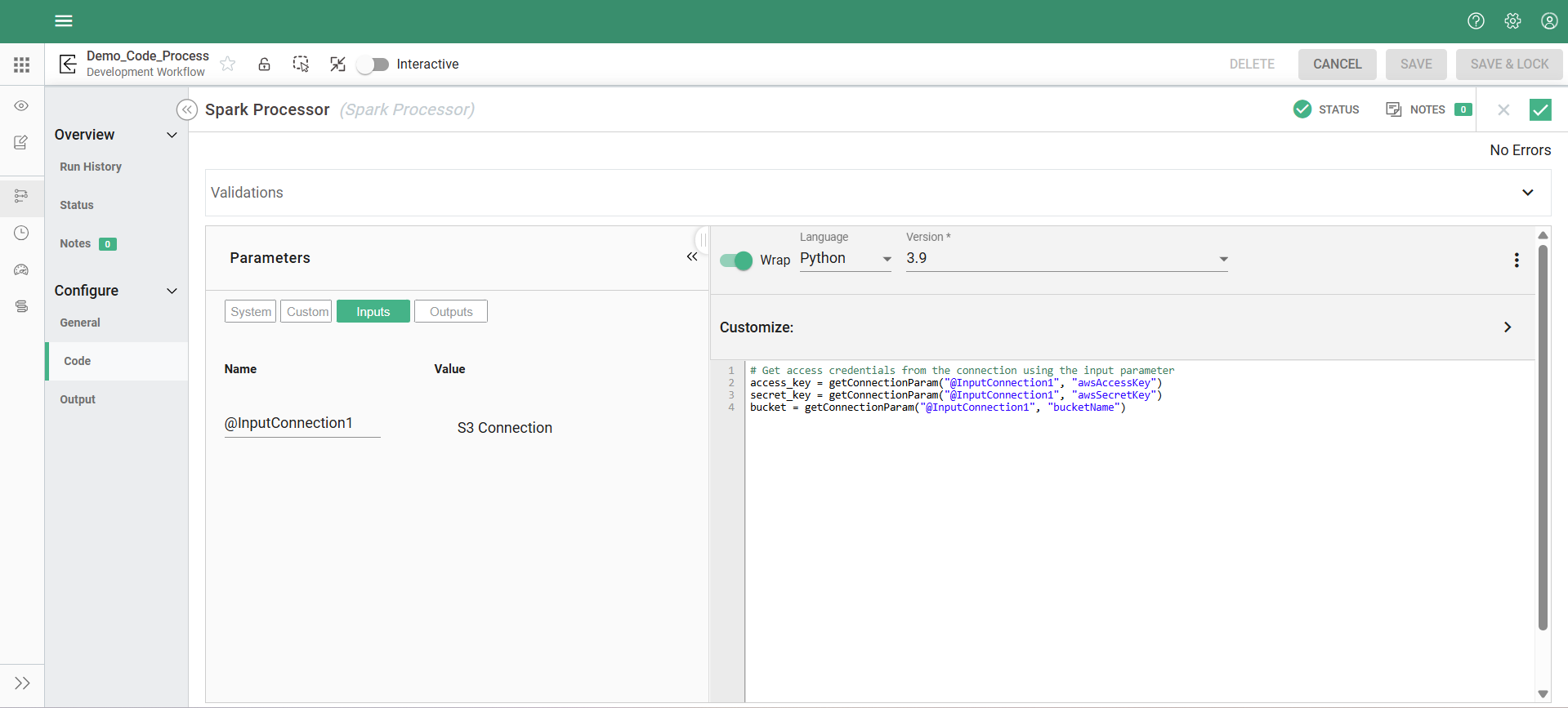
Task: Open the hamburger main menu
Action: pyautogui.click(x=64, y=21)
